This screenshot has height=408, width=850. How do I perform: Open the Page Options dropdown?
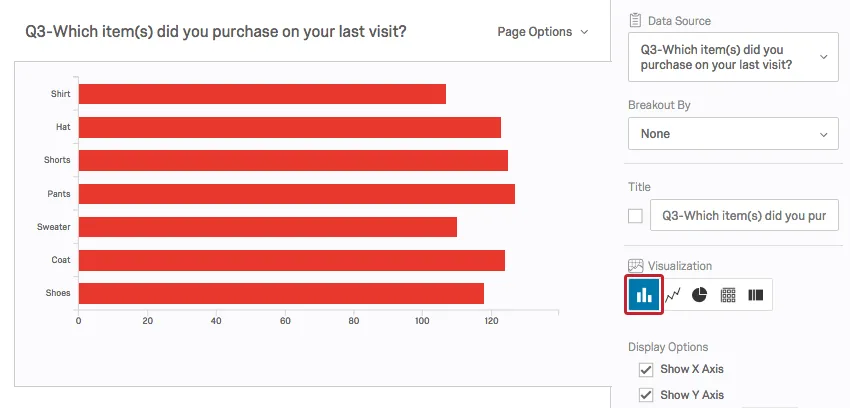542,32
